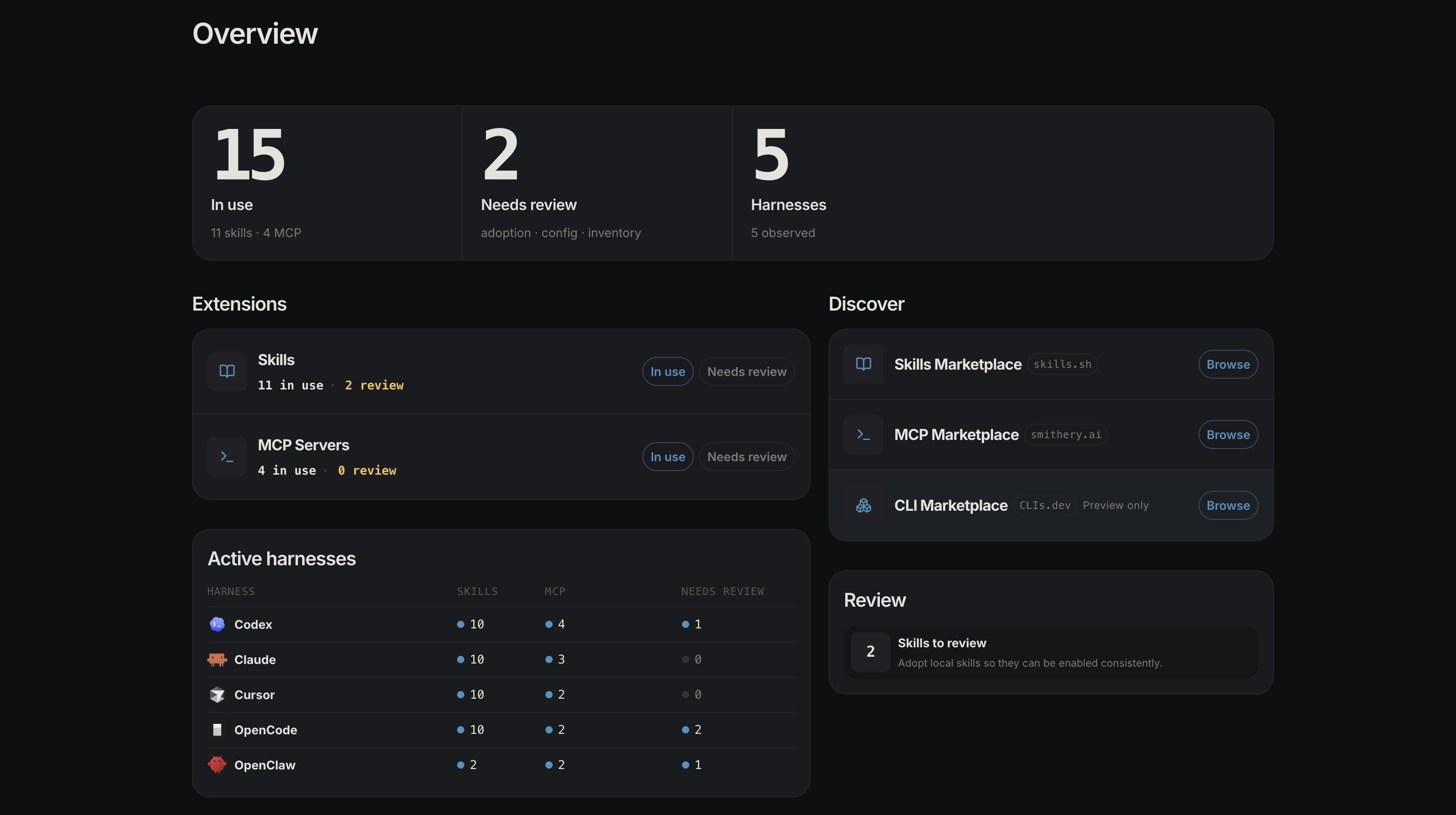Click the CLI Marketplace icon

pyautogui.click(x=863, y=505)
